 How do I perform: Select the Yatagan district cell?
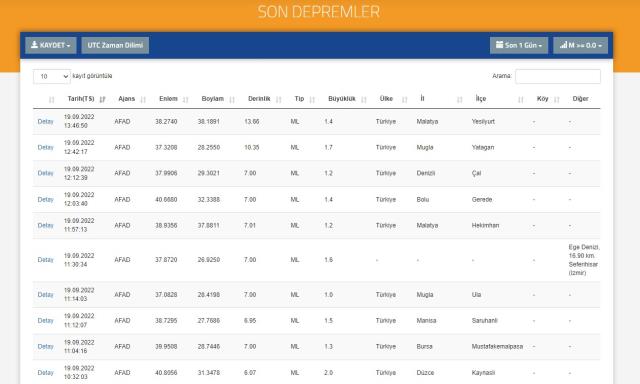483,147
